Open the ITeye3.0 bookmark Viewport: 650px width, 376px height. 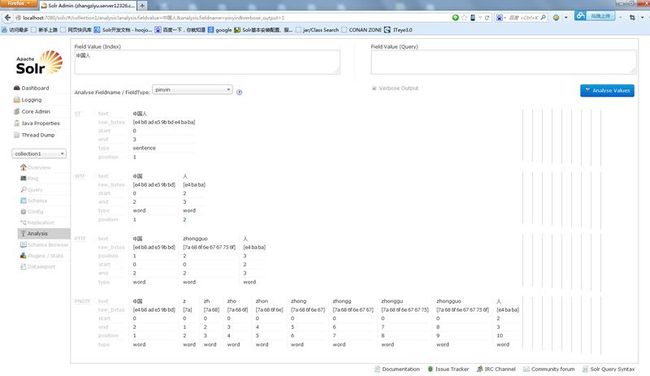tap(398, 30)
